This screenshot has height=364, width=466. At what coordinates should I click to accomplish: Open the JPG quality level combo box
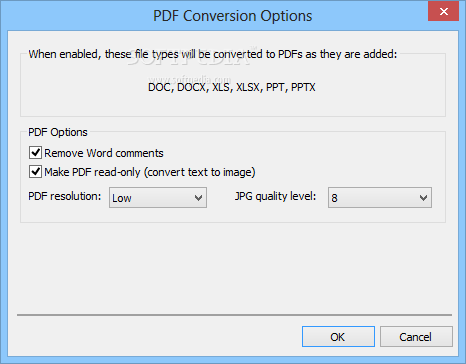click(x=380, y=198)
